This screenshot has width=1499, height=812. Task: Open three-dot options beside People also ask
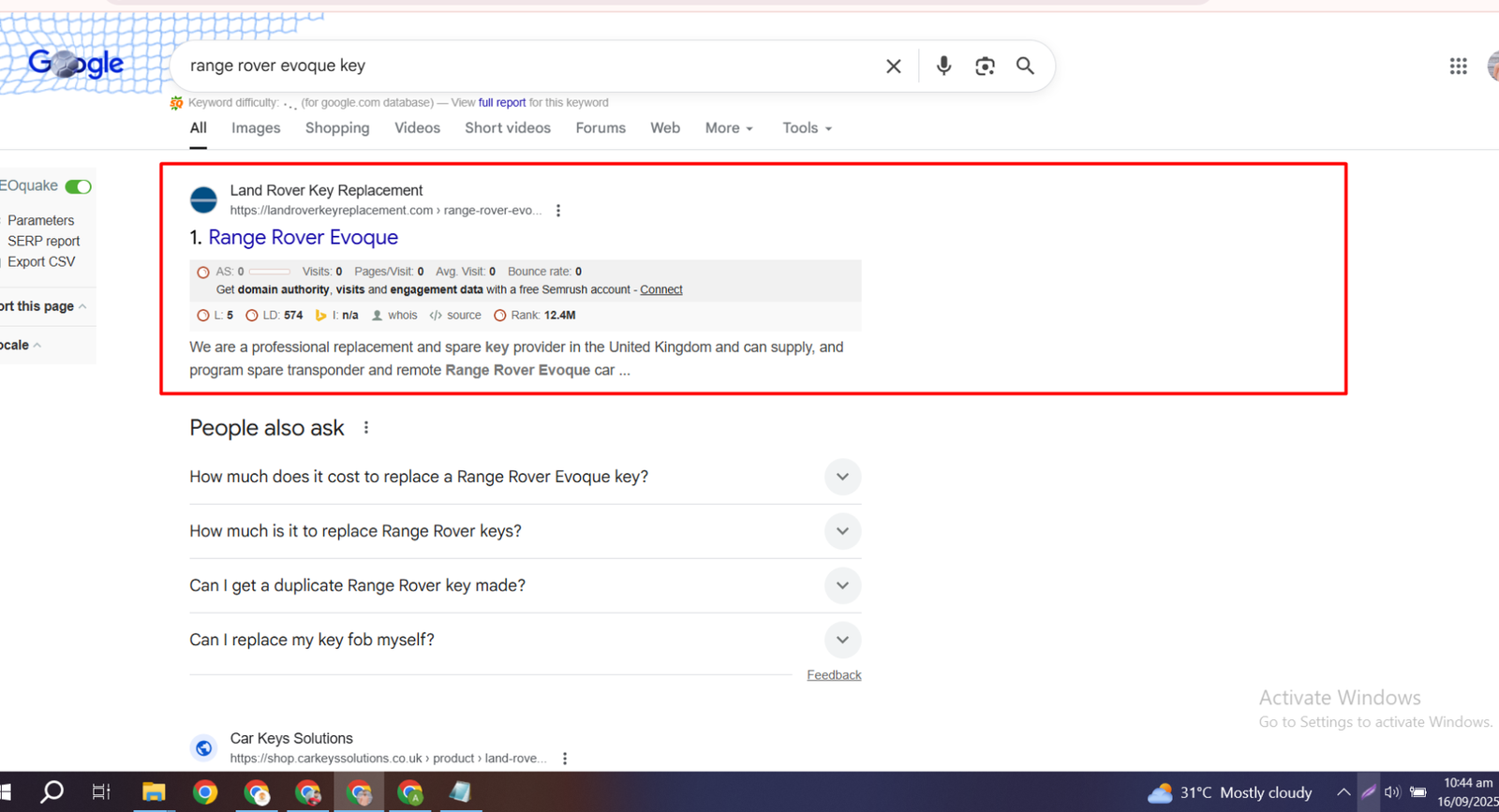[366, 428]
